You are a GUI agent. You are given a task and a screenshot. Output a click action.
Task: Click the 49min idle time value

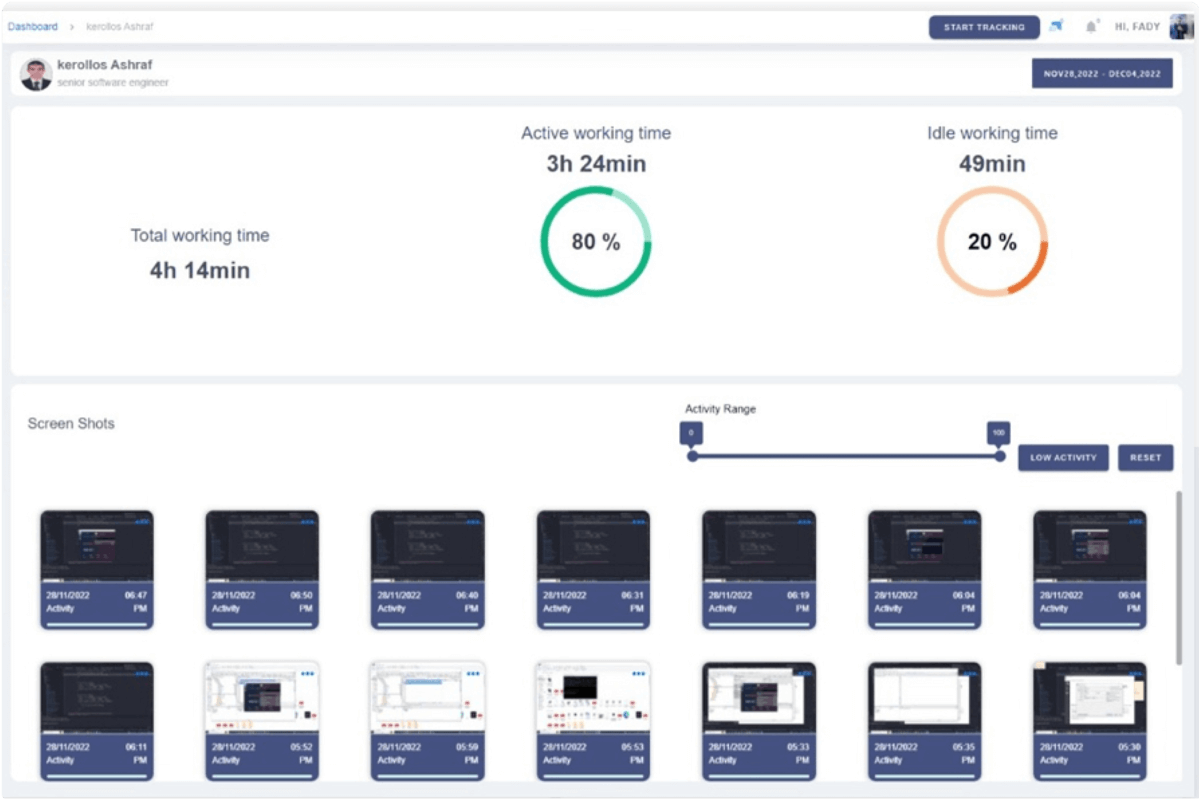[x=992, y=164]
